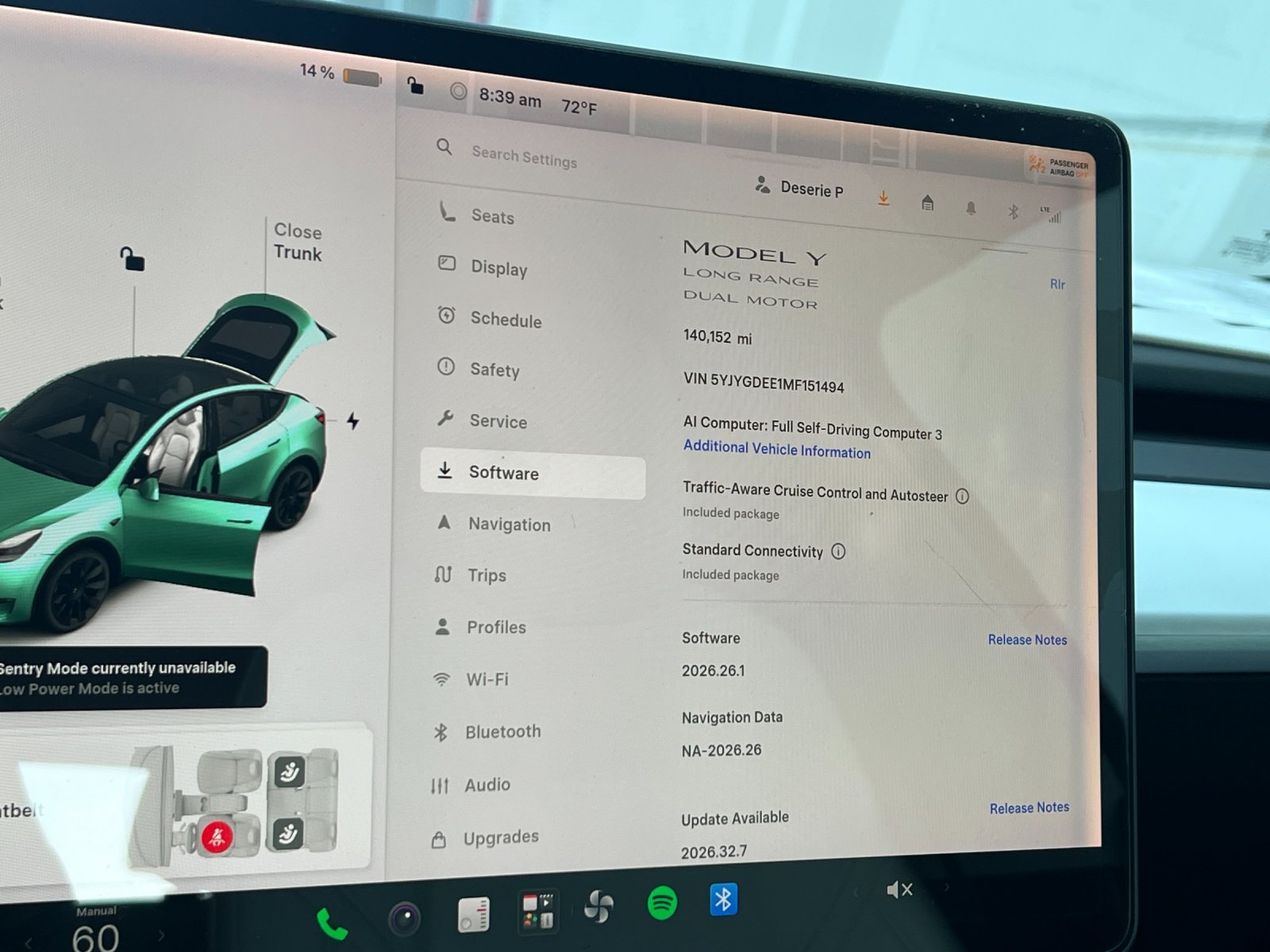The height and width of the screenshot is (952, 1270).
Task: Select the Software menu item
Action: (x=533, y=473)
